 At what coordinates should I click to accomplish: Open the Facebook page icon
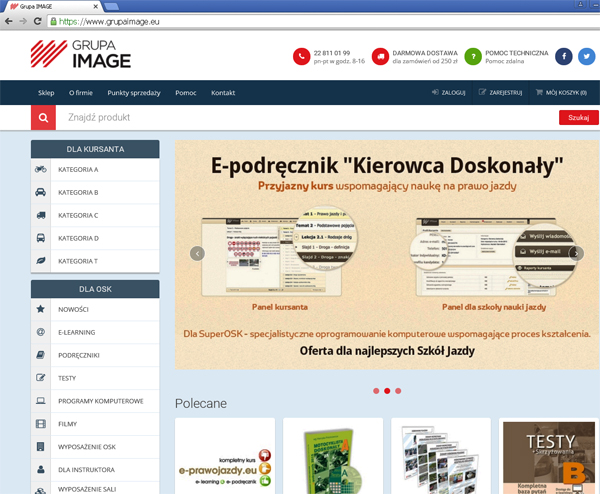point(564,57)
